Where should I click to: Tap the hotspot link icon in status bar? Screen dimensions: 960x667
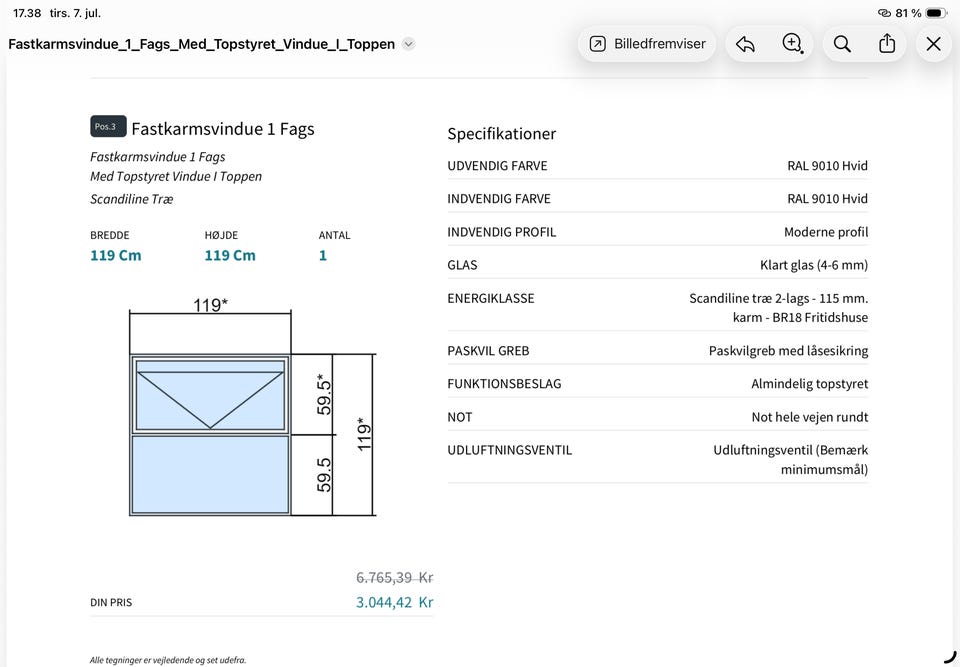click(x=884, y=13)
